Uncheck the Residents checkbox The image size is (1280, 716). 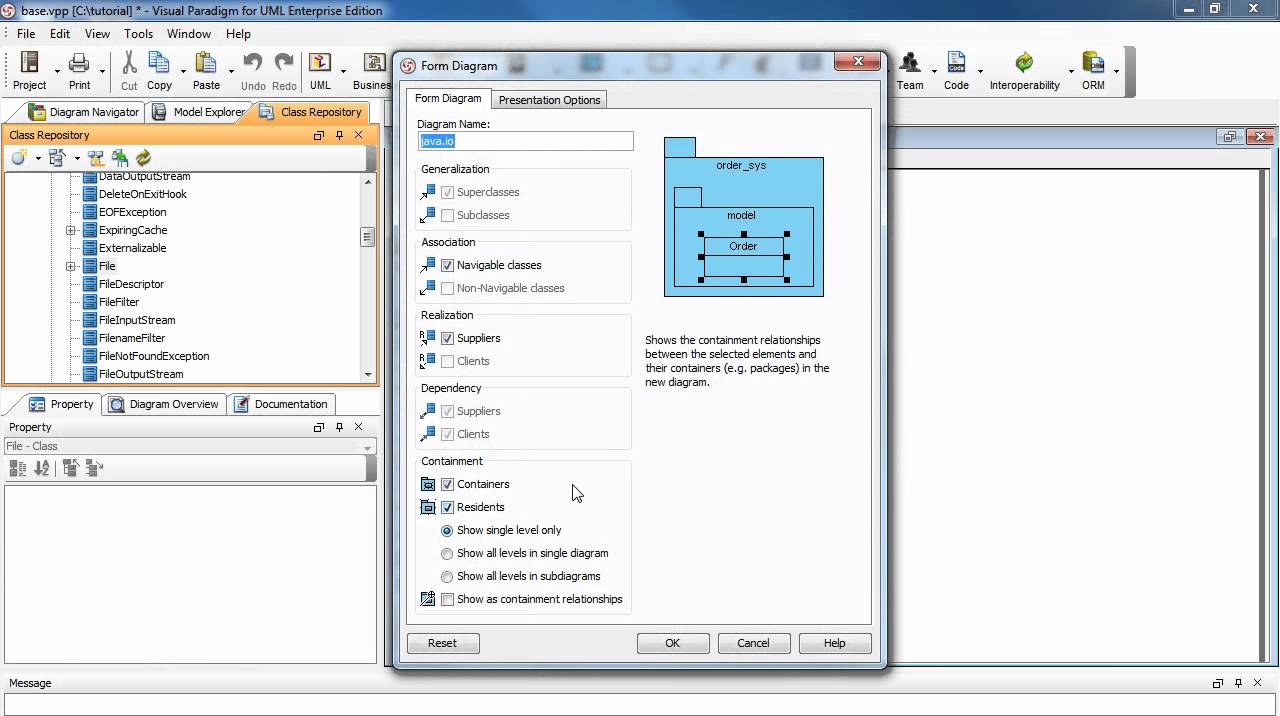447,507
